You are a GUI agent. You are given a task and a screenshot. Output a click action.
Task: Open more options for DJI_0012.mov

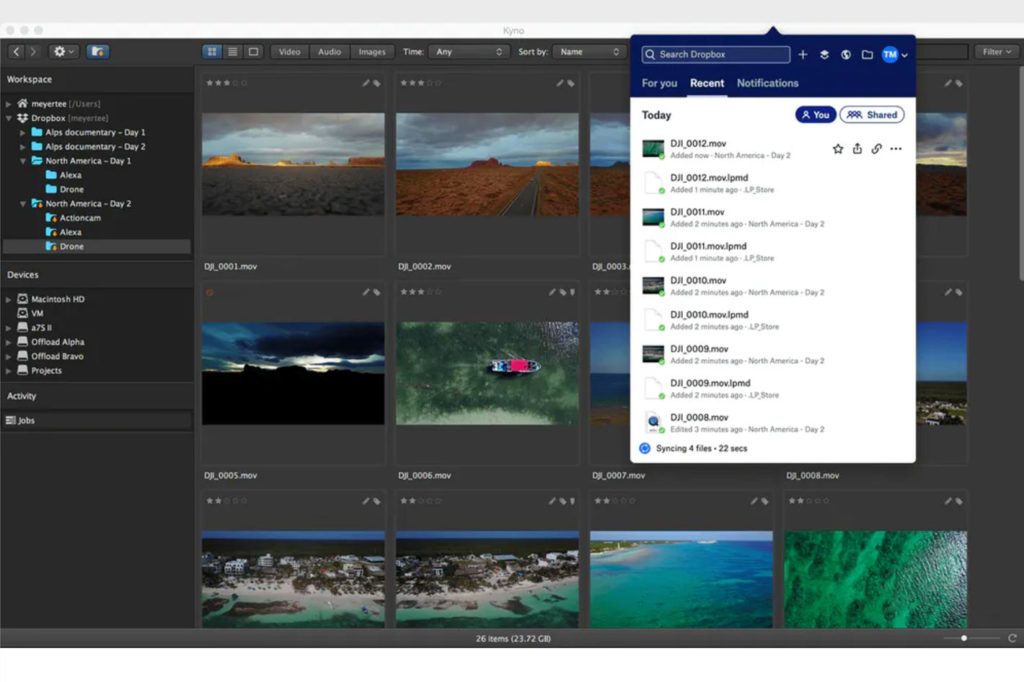click(x=896, y=149)
